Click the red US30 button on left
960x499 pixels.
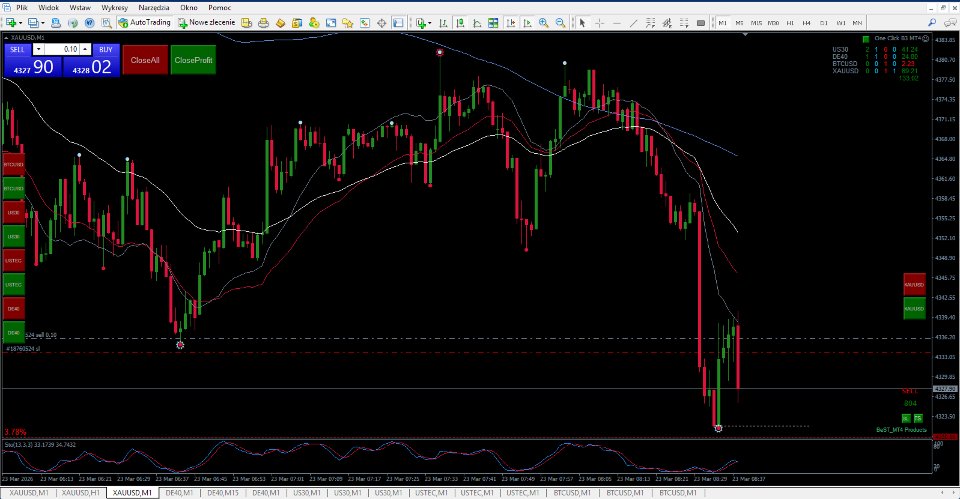click(13, 212)
